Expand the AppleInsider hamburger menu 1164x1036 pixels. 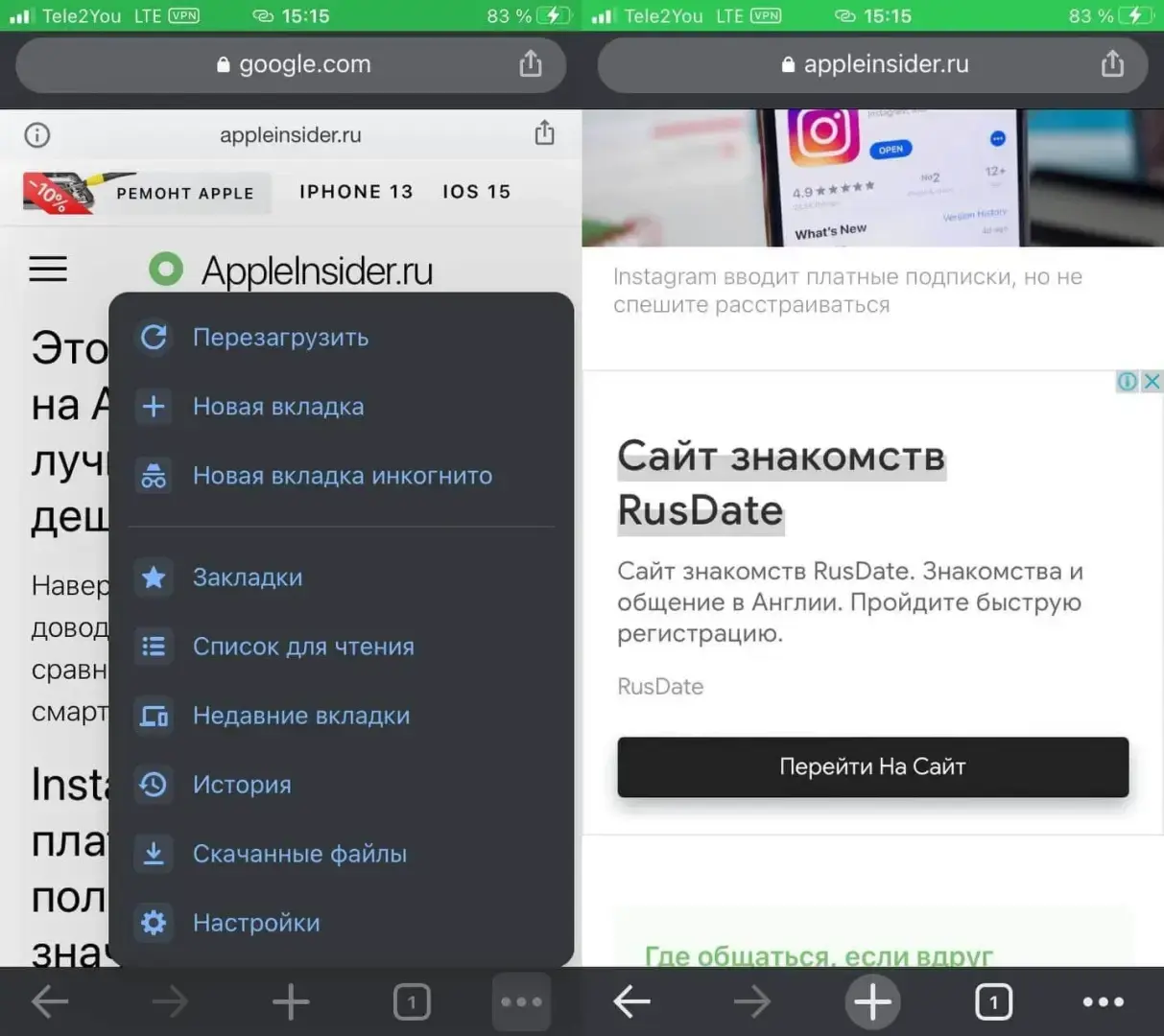(x=48, y=270)
